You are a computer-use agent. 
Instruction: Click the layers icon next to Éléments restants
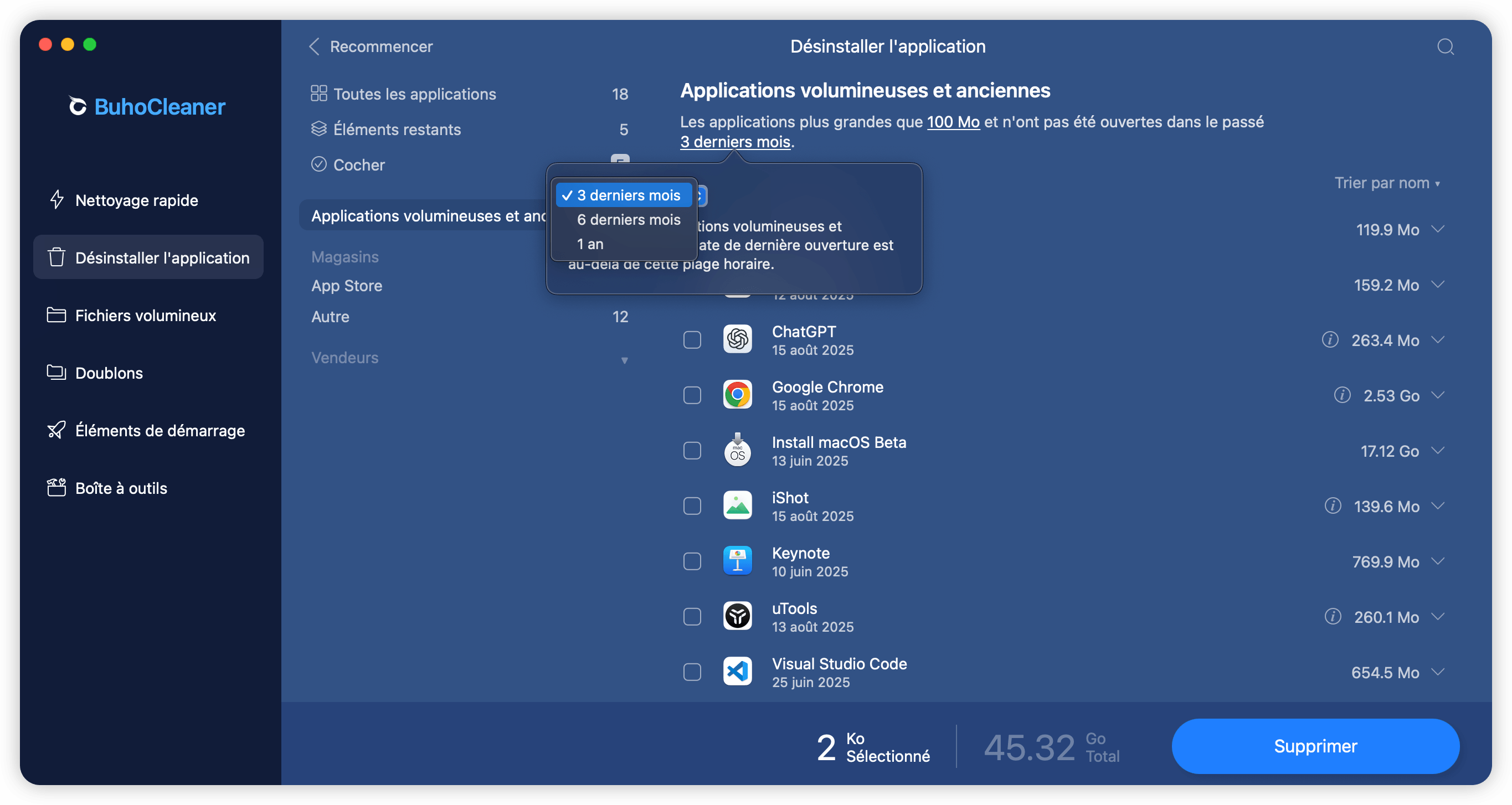pyautogui.click(x=318, y=128)
